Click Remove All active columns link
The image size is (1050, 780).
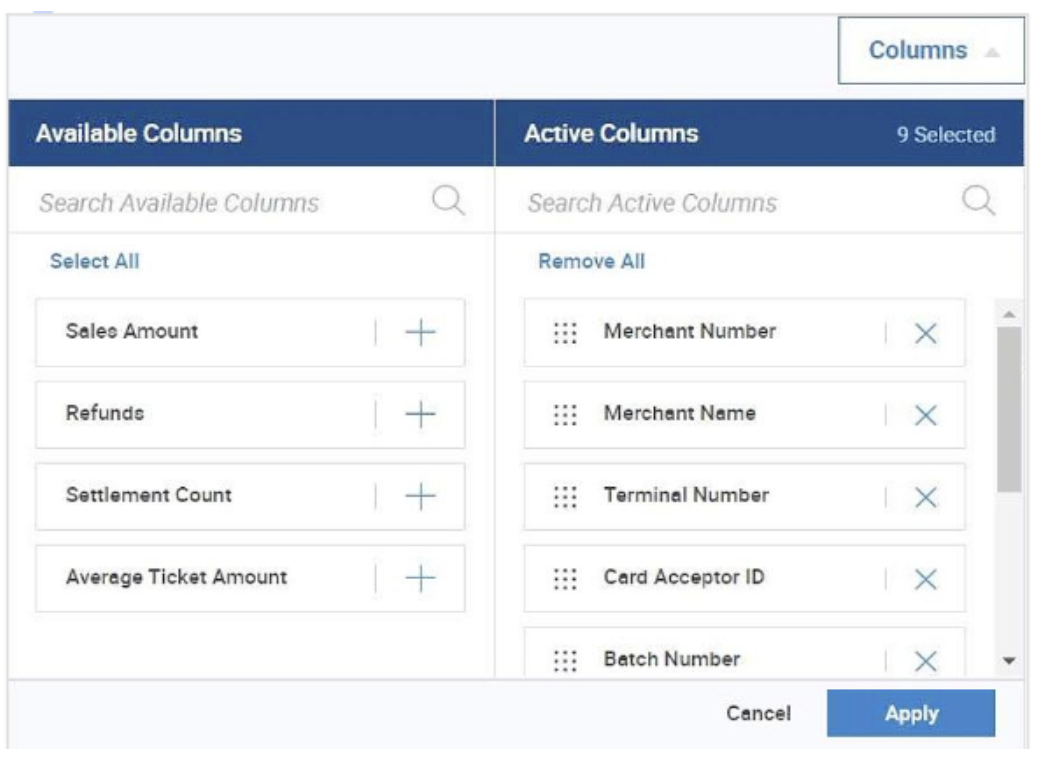point(591,262)
